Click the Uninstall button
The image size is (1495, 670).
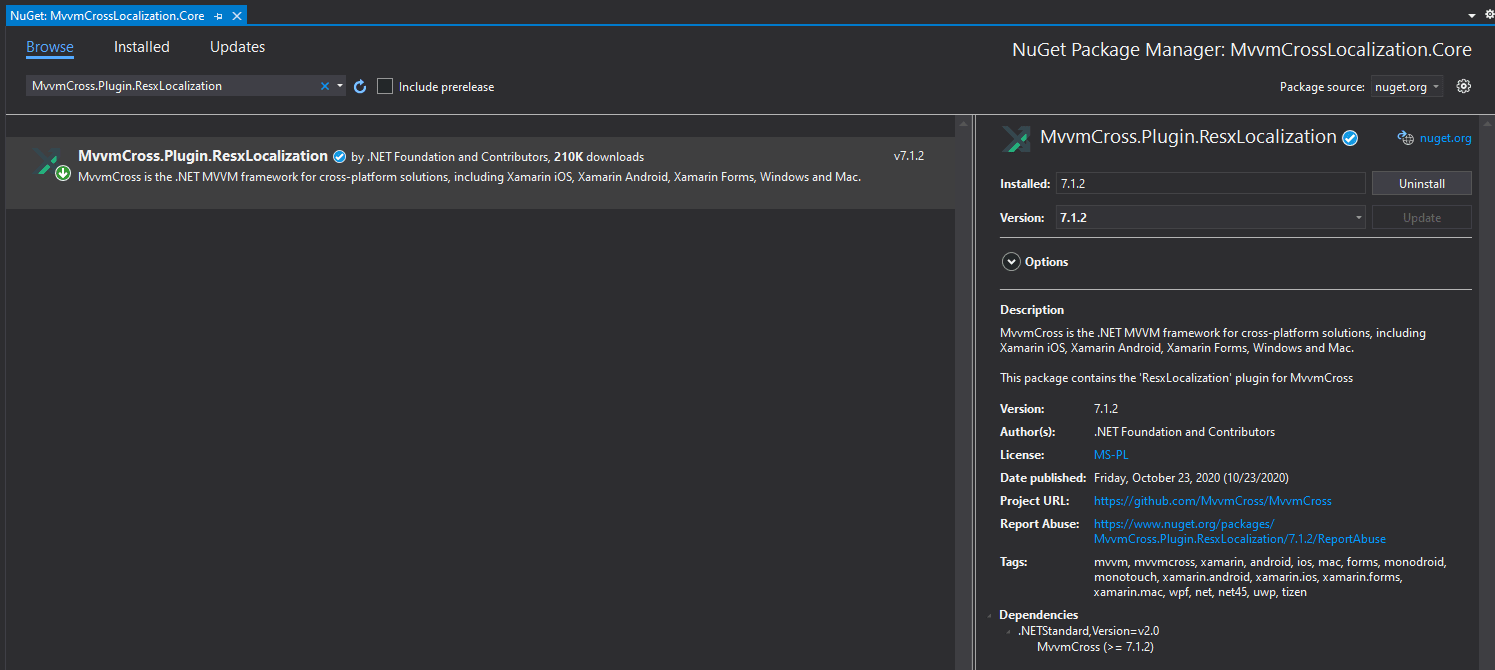tap(1421, 183)
